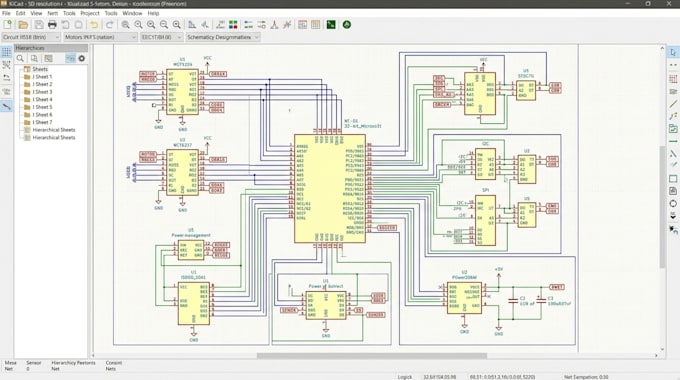
Task: Open the Window menu
Action: 132,13
